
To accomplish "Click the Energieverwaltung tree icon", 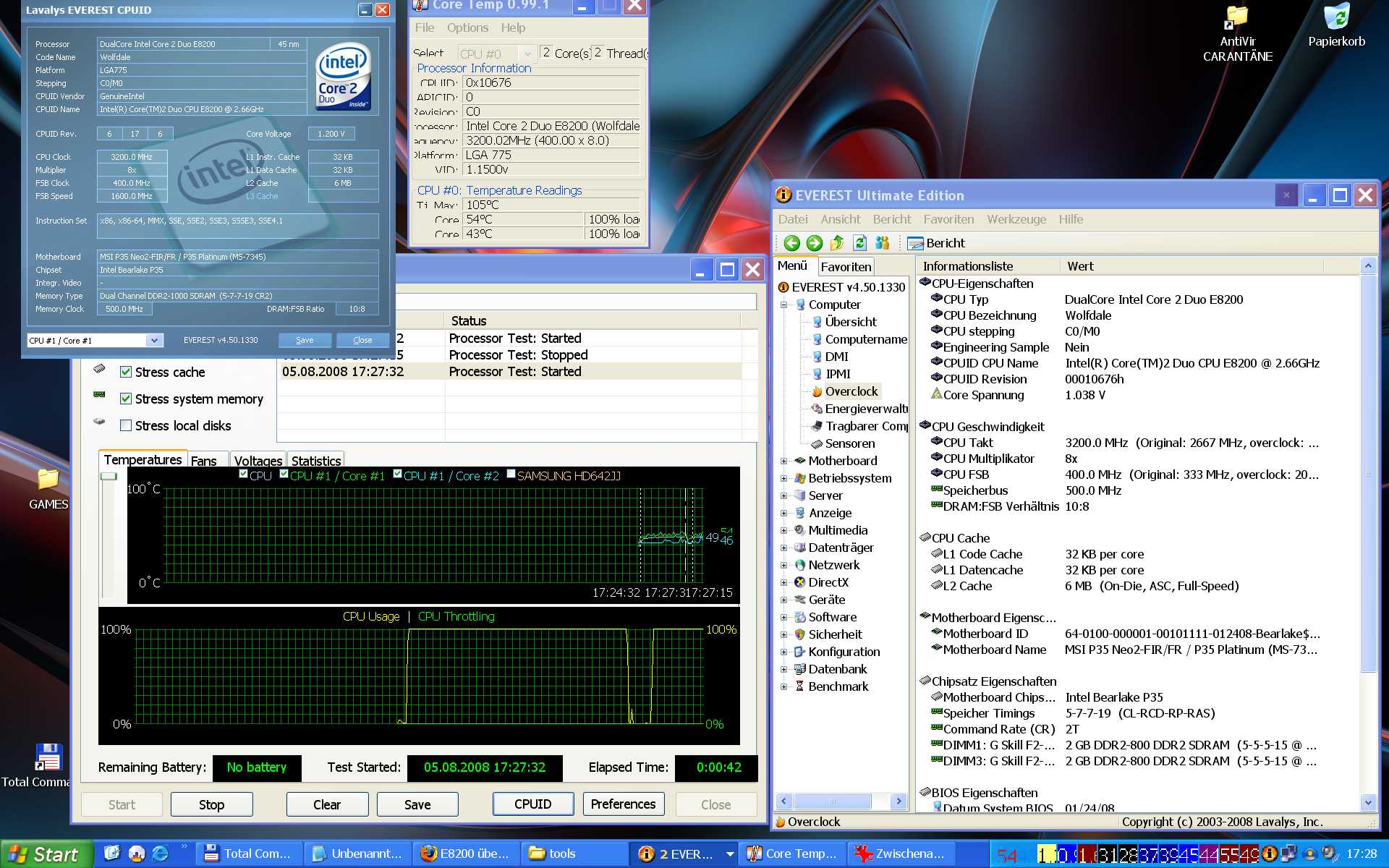I will [817, 409].
